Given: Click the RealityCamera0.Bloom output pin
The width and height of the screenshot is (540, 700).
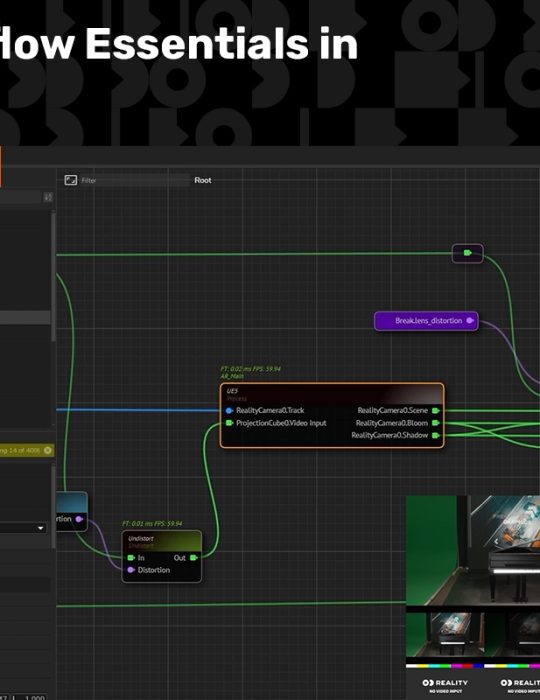Looking at the screenshot, I should pos(436,423).
